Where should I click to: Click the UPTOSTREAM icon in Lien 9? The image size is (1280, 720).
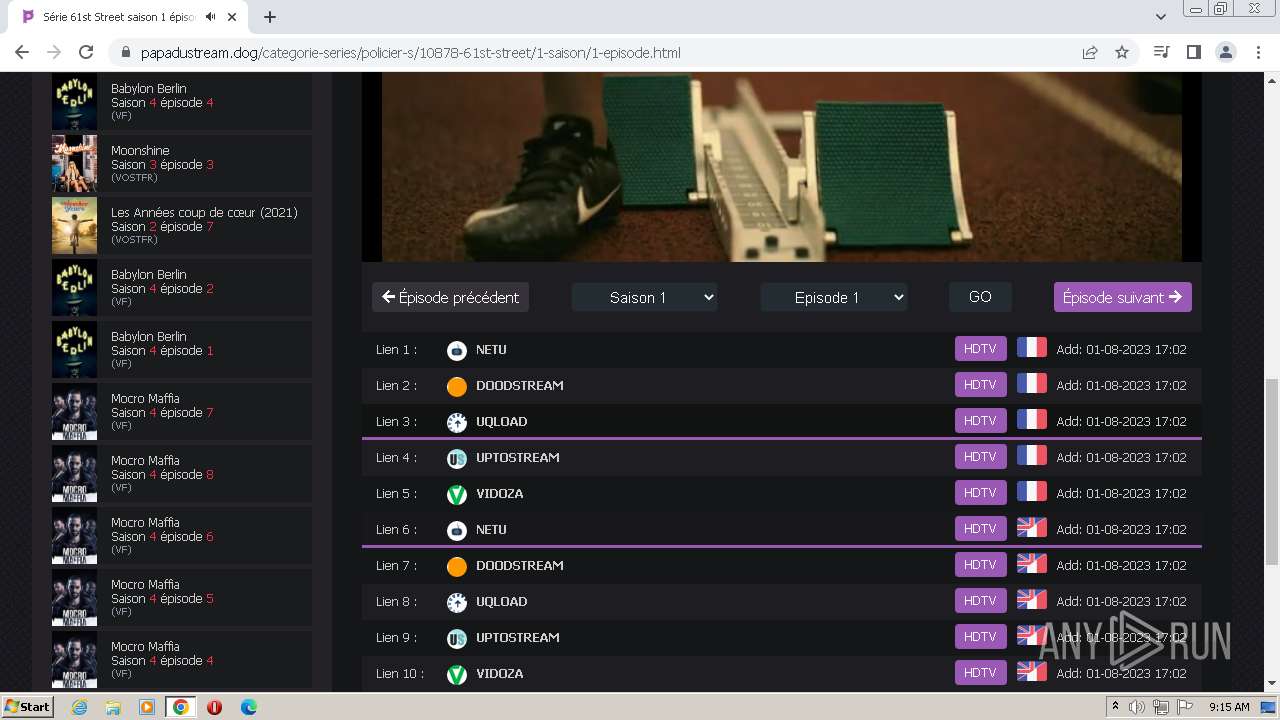457,638
